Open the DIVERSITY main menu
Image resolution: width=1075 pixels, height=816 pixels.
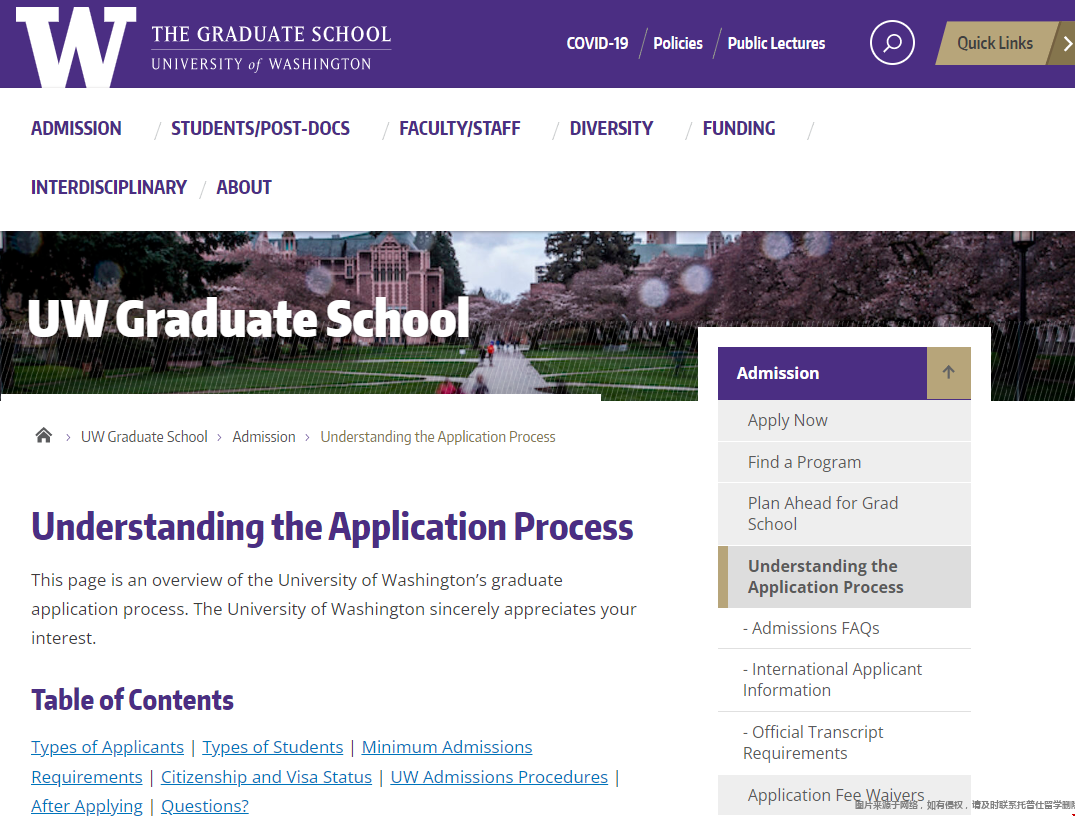point(612,128)
